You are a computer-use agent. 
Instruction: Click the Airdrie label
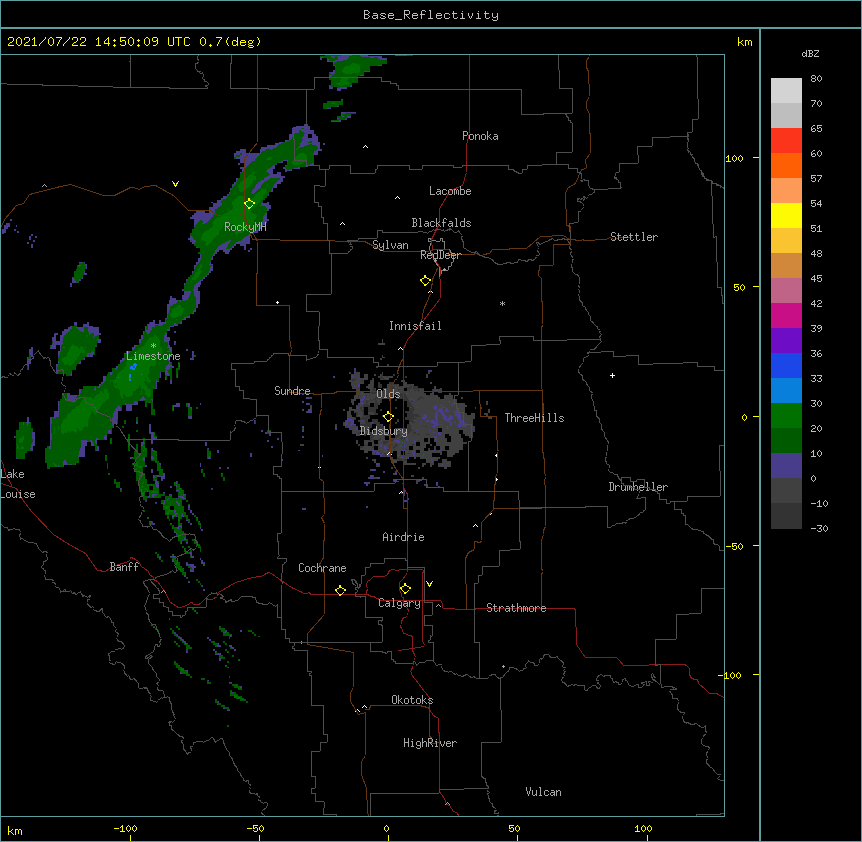coord(404,537)
